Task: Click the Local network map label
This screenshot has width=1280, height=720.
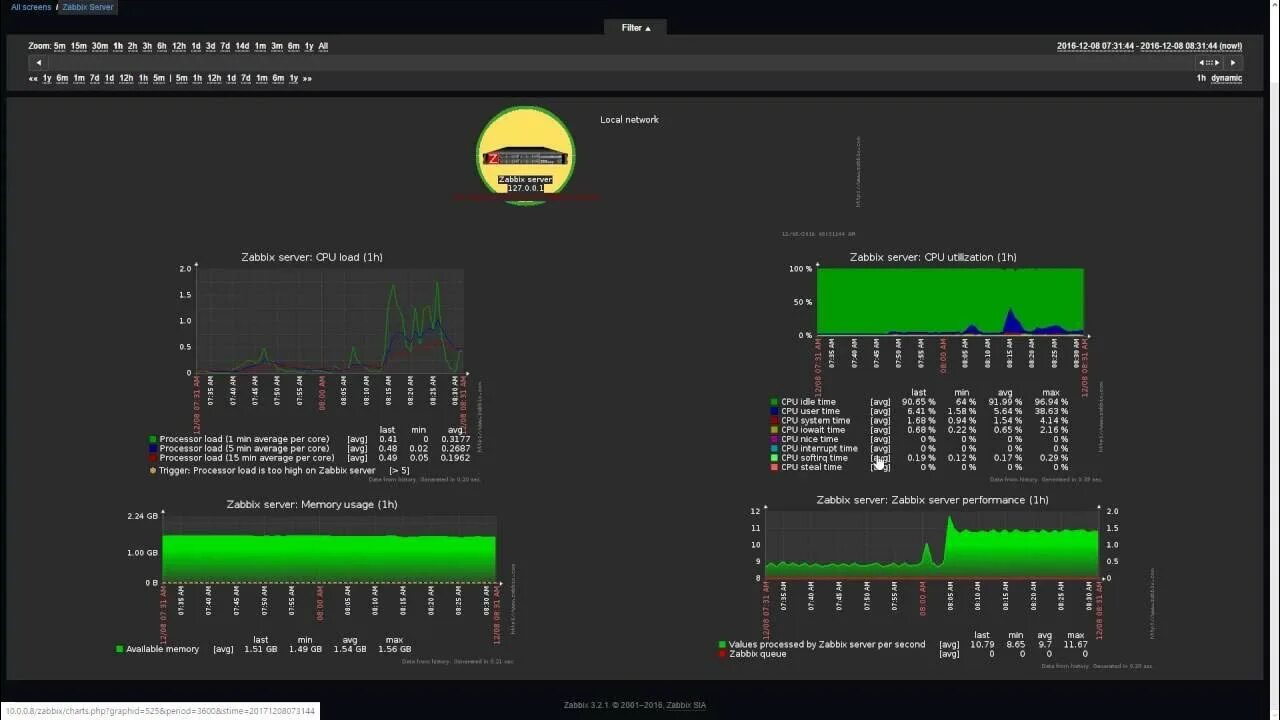Action: [x=629, y=120]
